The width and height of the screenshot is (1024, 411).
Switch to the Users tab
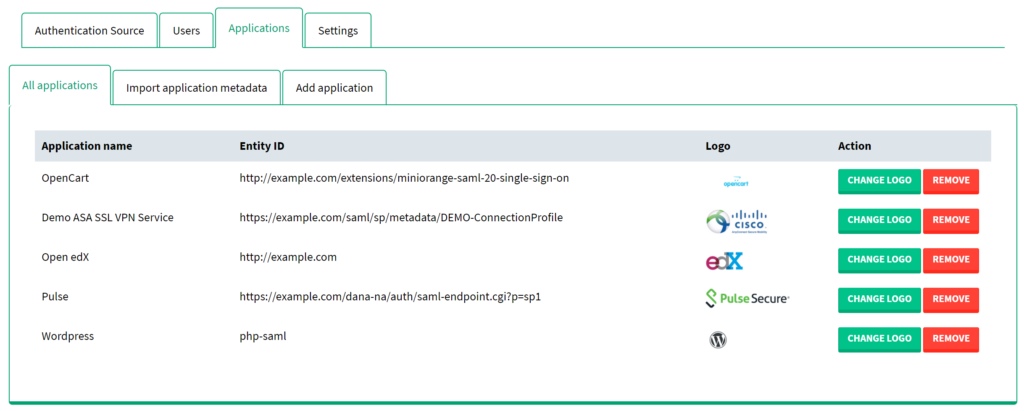coord(186,30)
